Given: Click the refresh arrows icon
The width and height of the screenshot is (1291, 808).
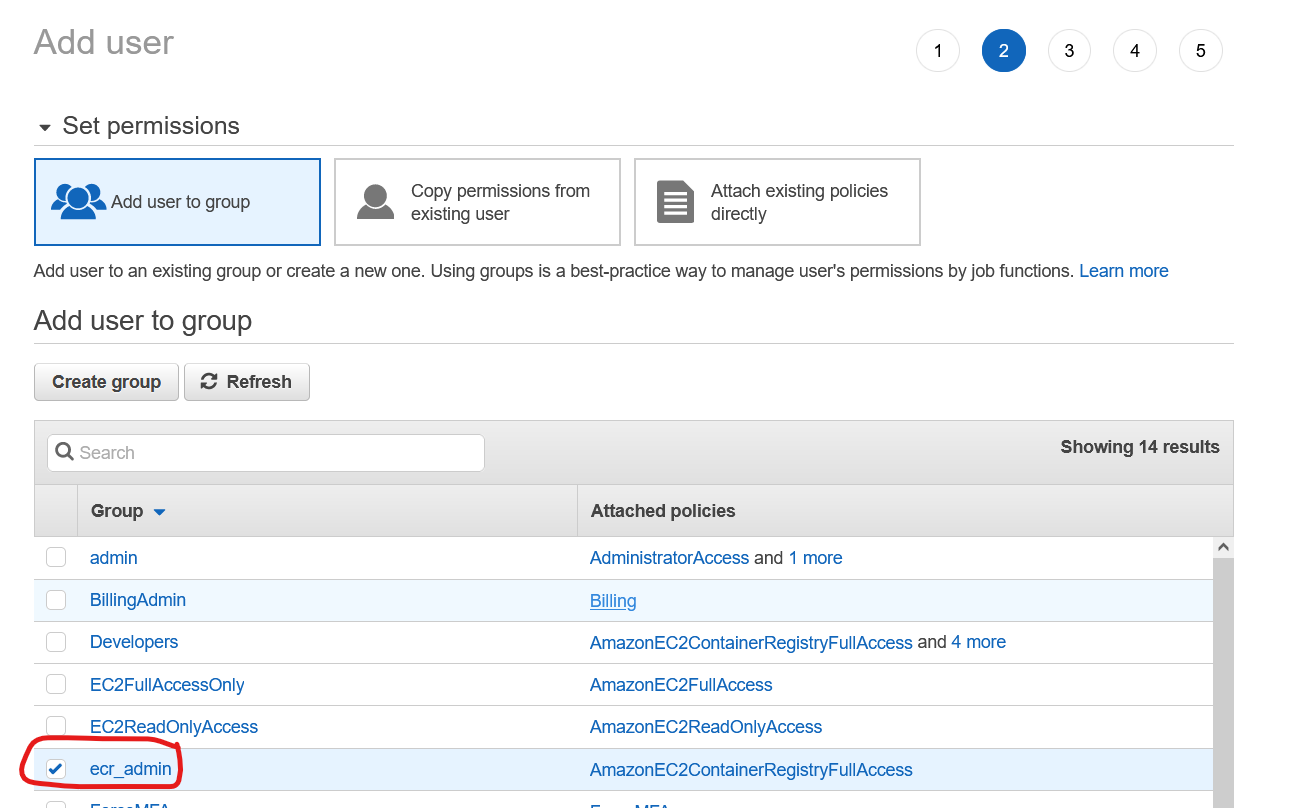Looking at the screenshot, I should coord(209,381).
